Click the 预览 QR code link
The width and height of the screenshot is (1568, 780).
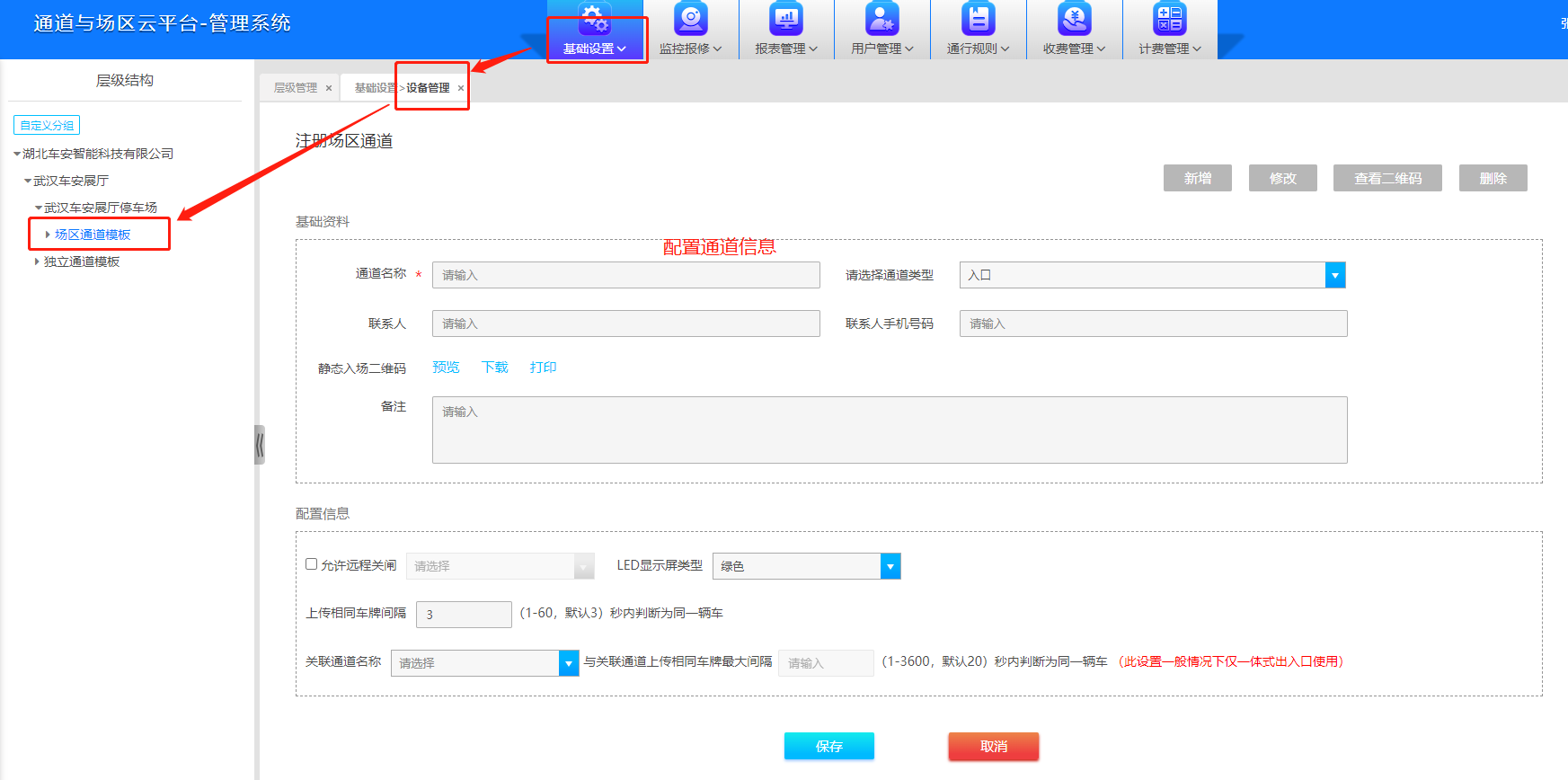pyautogui.click(x=446, y=368)
